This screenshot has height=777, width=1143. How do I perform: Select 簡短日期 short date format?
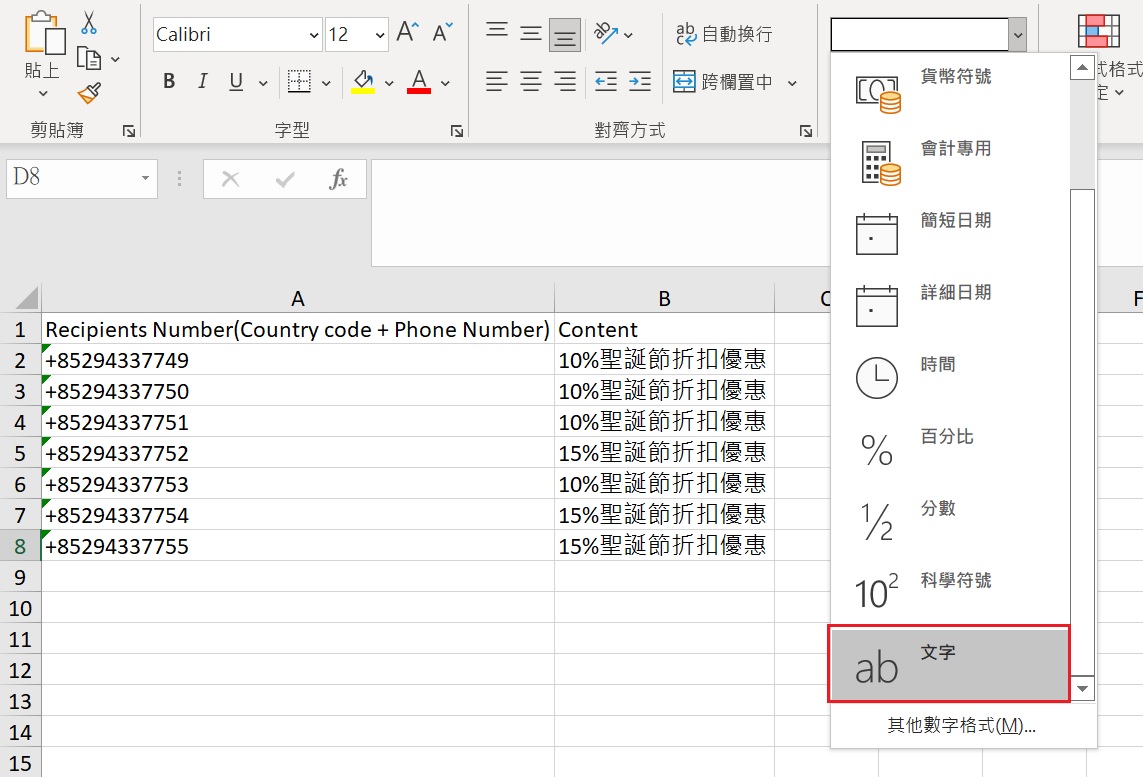pyautogui.click(x=950, y=235)
